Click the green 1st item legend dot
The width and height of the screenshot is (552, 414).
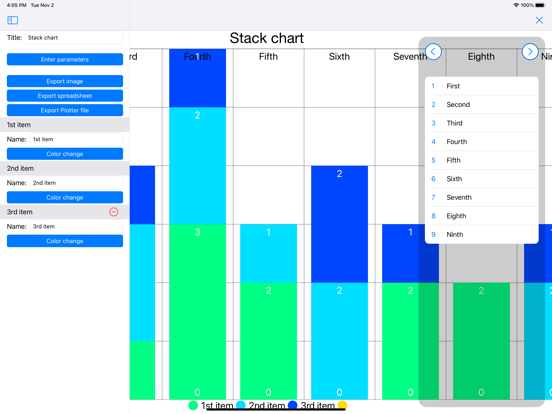point(193,406)
